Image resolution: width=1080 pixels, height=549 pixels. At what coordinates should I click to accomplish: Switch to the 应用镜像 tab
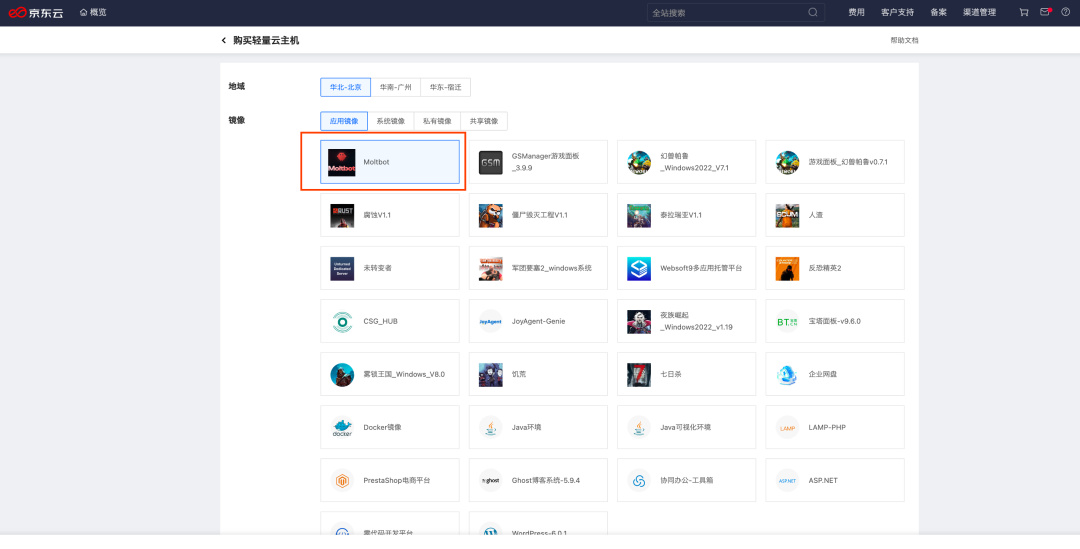click(x=344, y=121)
